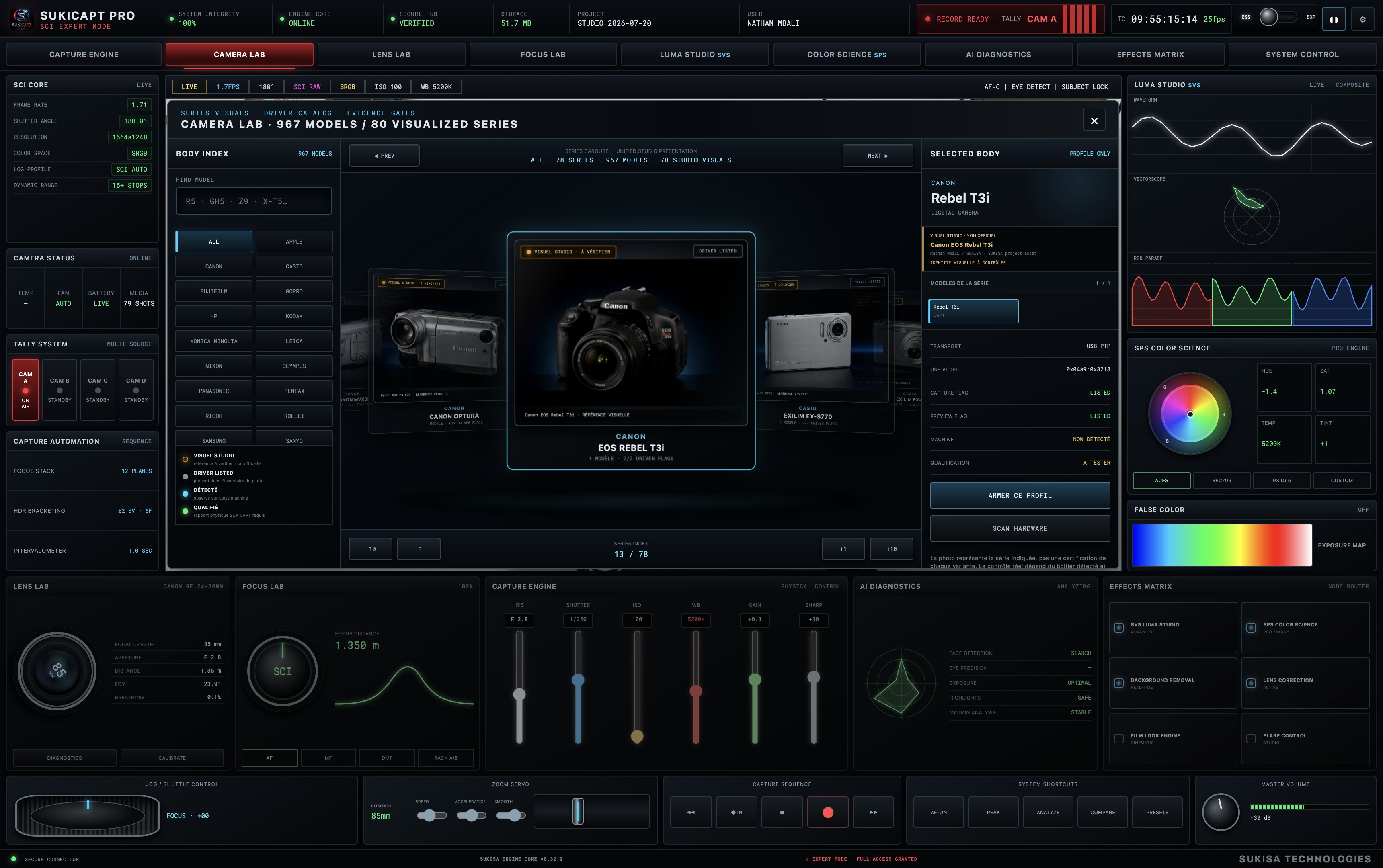Click the split-view icon beside the gear
Image resolution: width=1383 pixels, height=868 pixels.
1334,19
